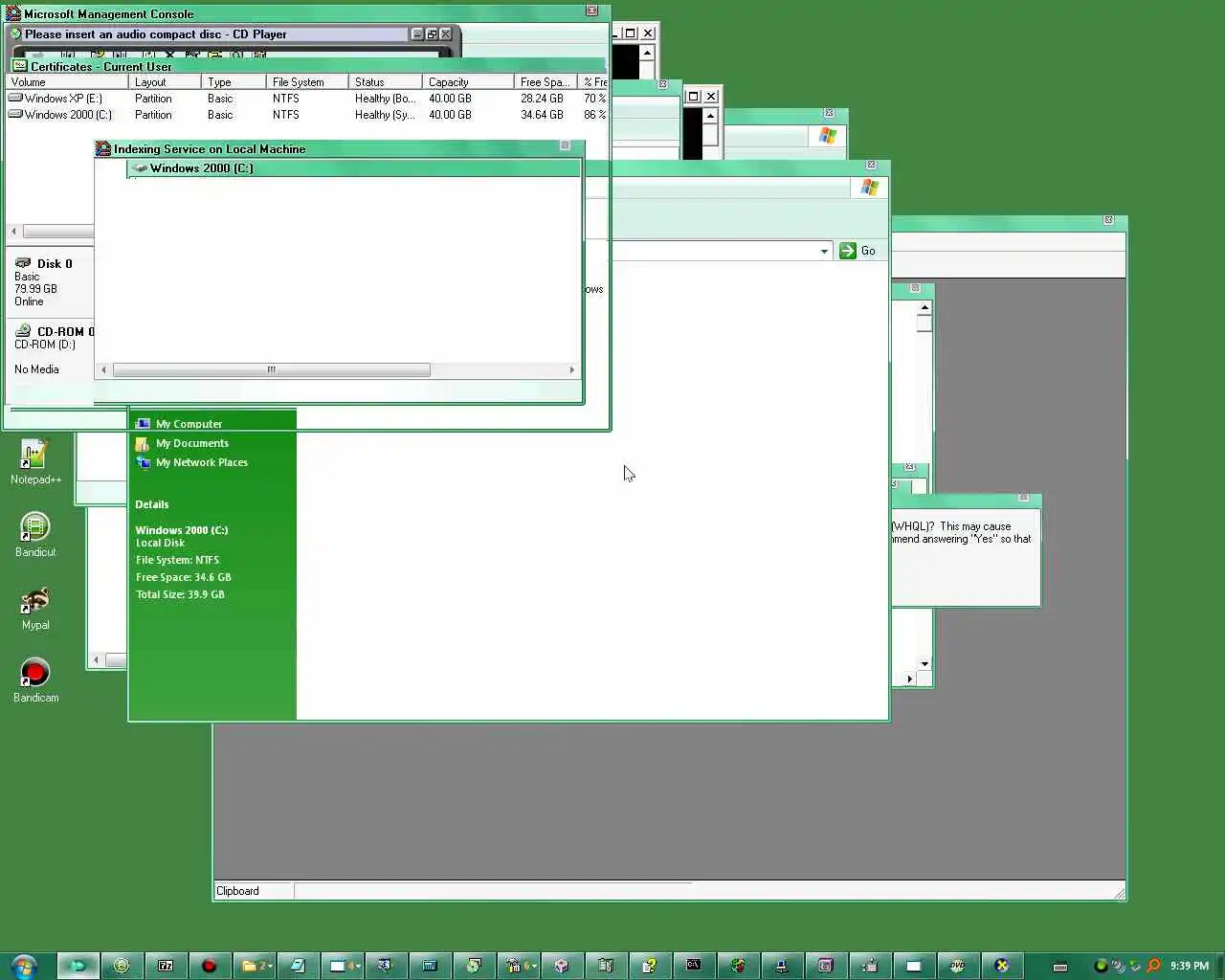Click the magnifier icon in system tray
This screenshot has height=980, width=1225.
pos(1153,966)
